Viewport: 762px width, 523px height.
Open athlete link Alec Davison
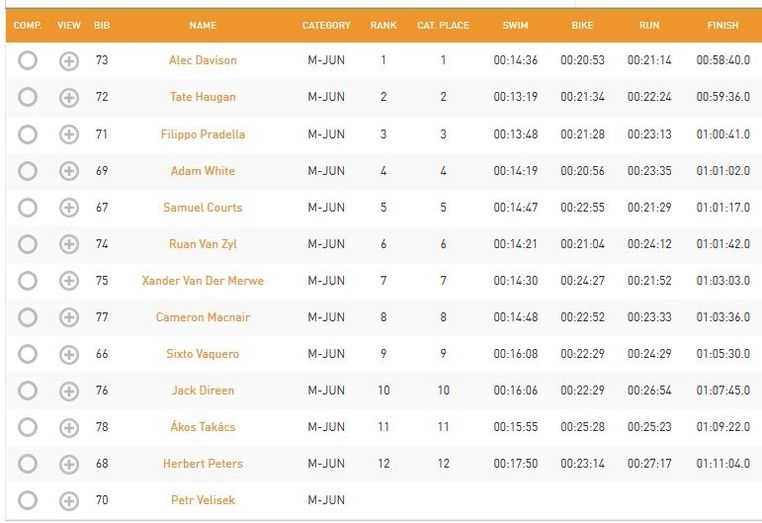pos(203,60)
